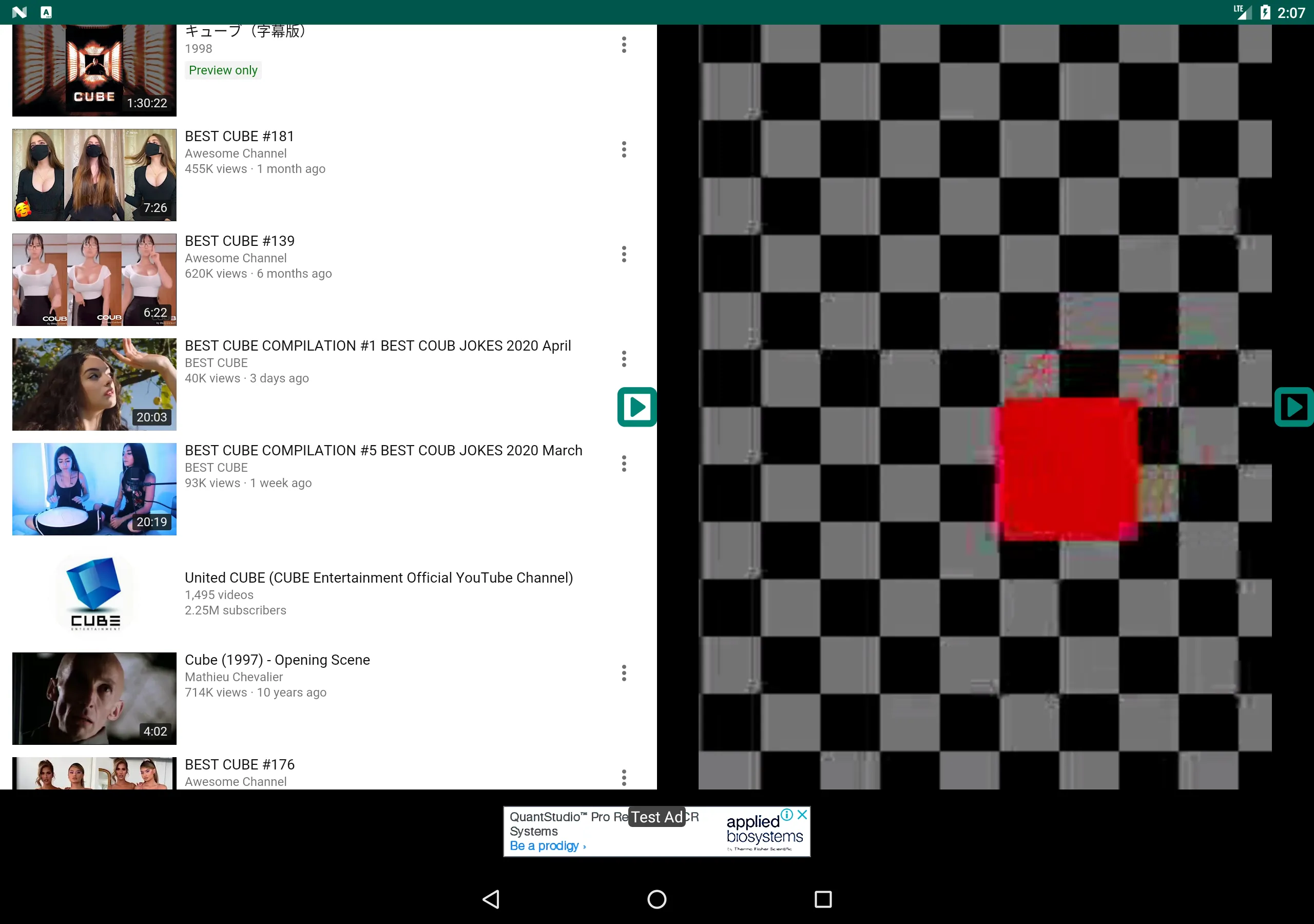Open options menu for BEST CUBE #139
The image size is (1314, 924).
(624, 254)
